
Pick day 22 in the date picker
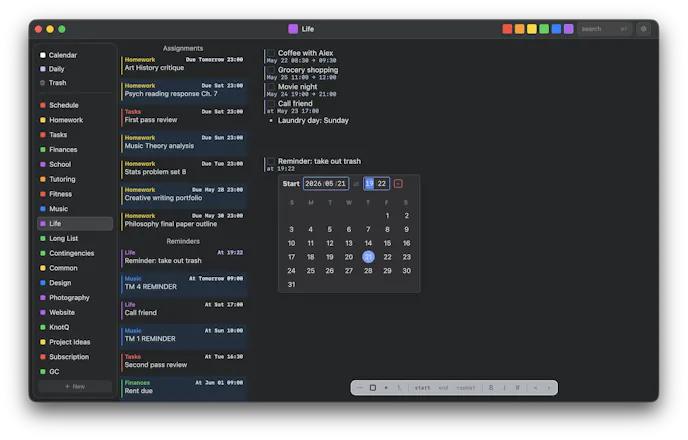click(x=387, y=257)
